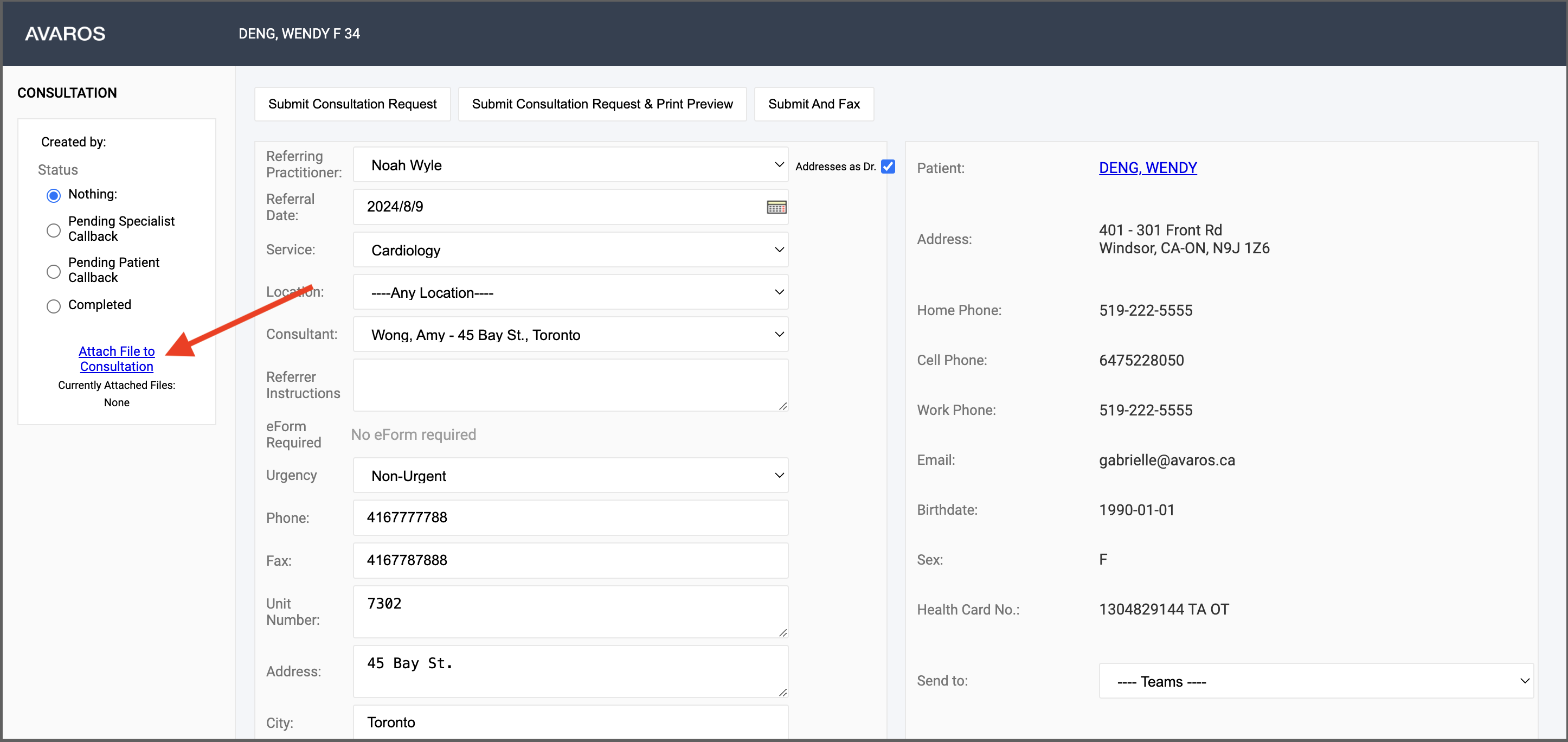This screenshot has height=742, width=1568.
Task: Click the birthdate value 1990-01-01
Action: pyautogui.click(x=1136, y=510)
